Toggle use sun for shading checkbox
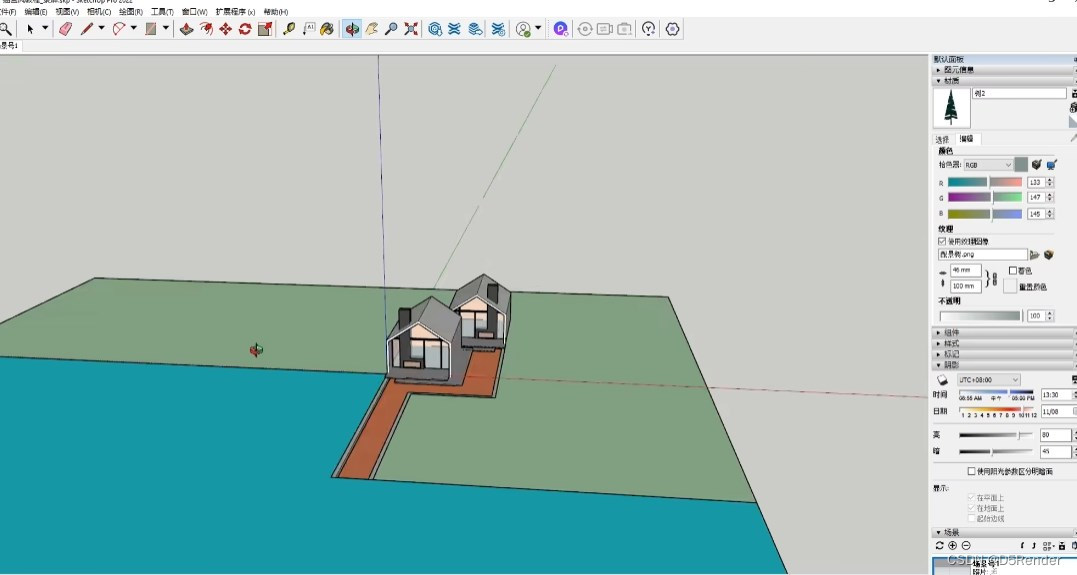 click(x=971, y=471)
